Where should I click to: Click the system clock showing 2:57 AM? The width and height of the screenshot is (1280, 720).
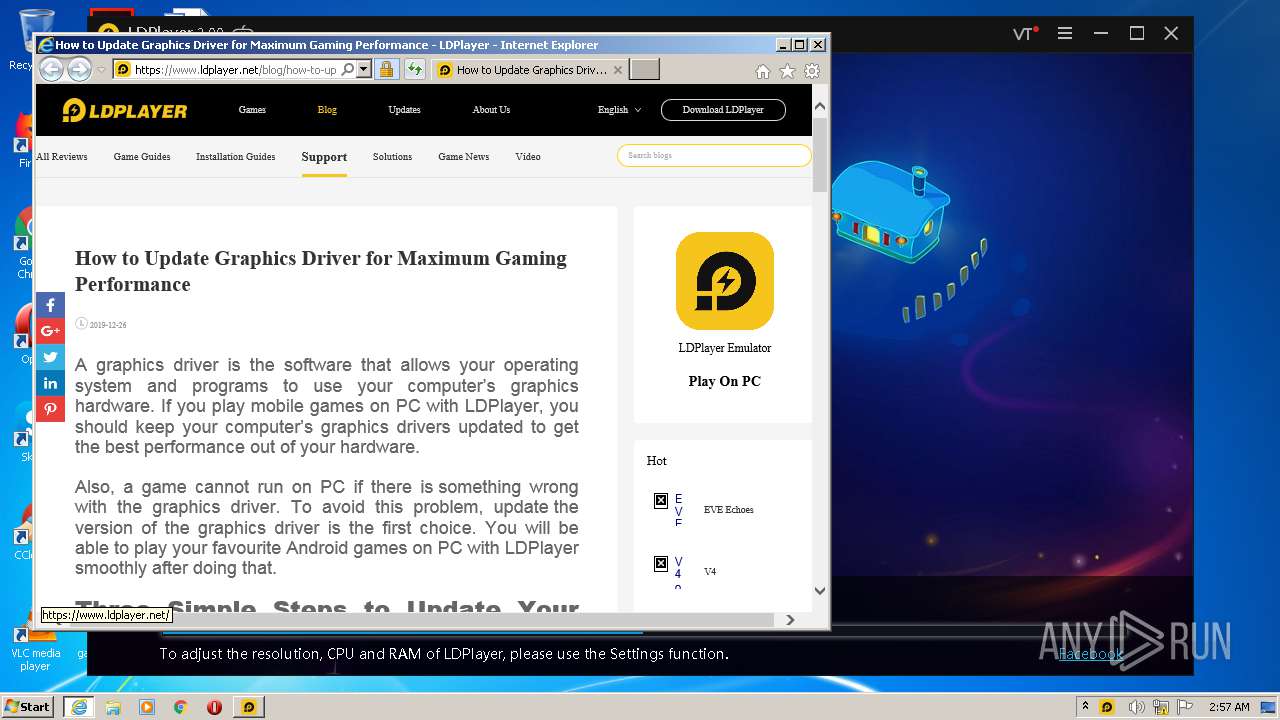[1228, 707]
